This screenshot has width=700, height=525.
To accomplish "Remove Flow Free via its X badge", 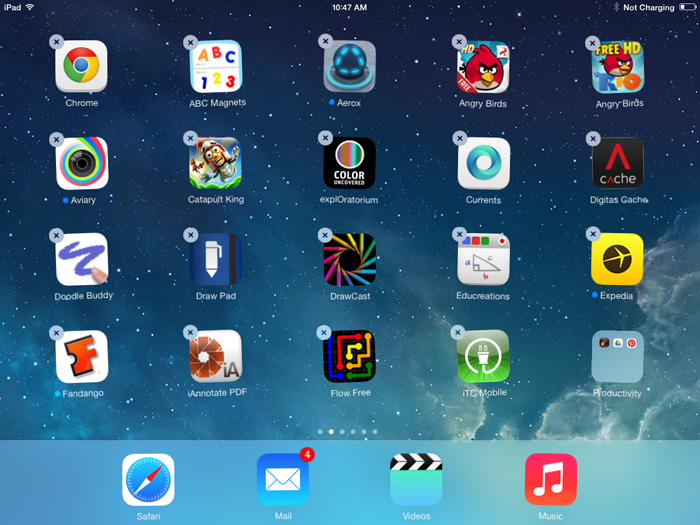I will pyautogui.click(x=324, y=332).
